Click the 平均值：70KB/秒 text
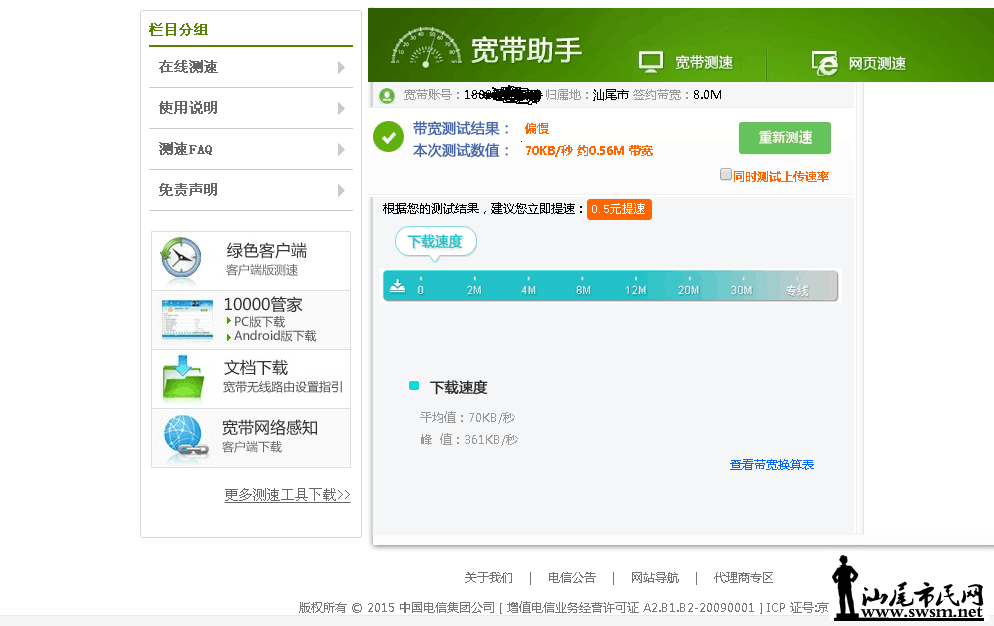Screen dimensions: 994x626 (x=467, y=417)
